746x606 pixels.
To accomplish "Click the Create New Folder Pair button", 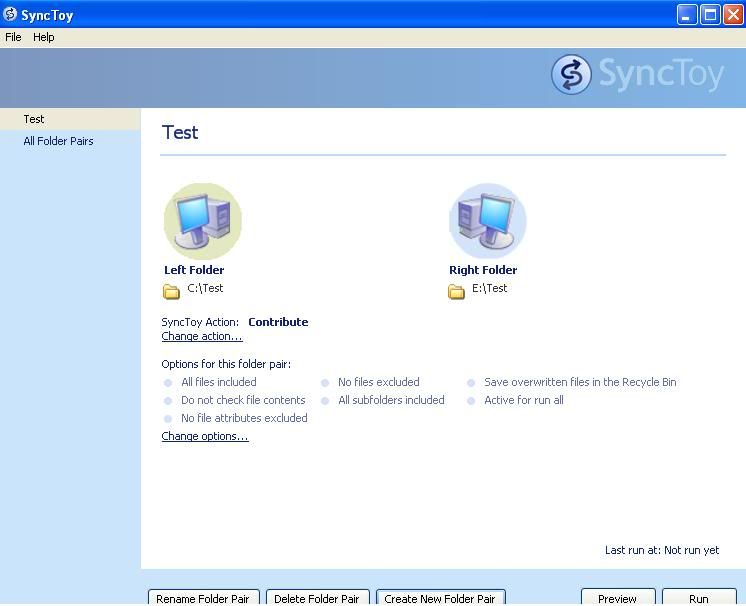I will click(x=441, y=598).
